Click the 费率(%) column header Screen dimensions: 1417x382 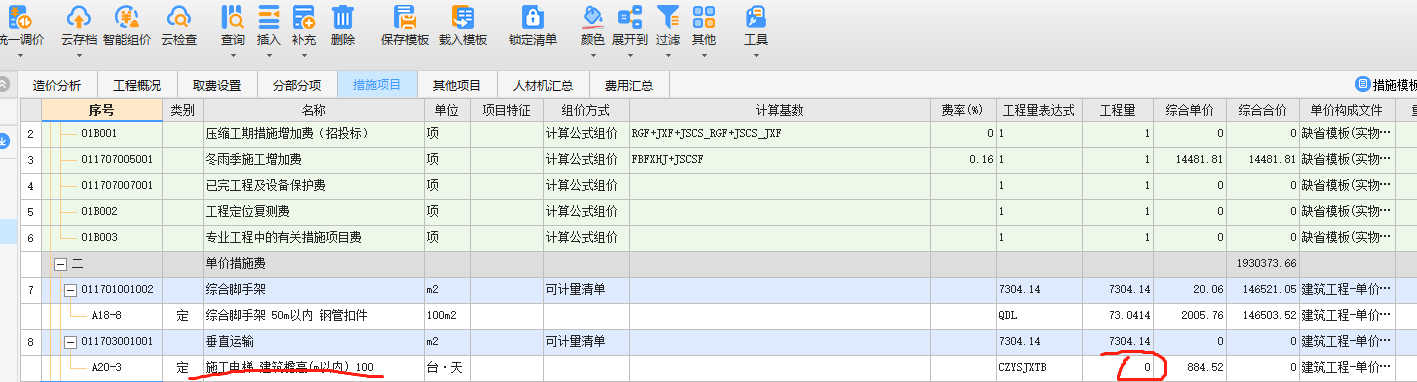point(964,109)
